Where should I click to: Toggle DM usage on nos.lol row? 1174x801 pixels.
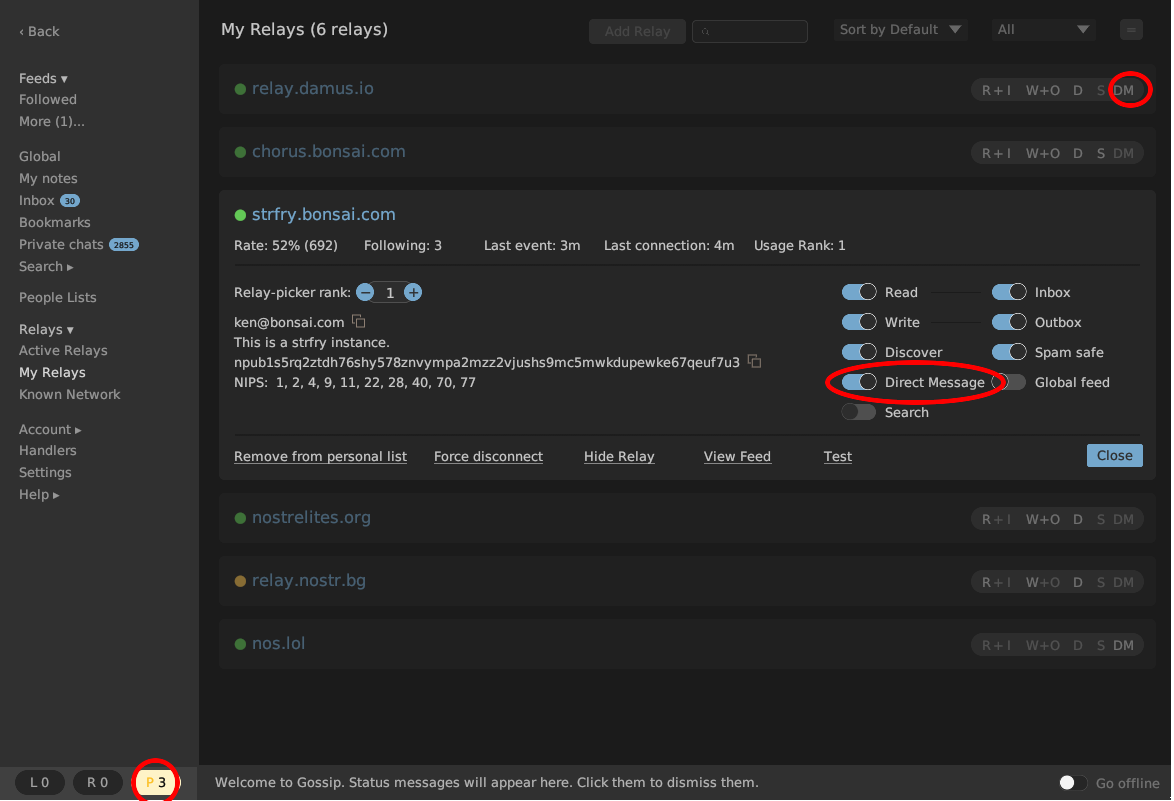1123,645
